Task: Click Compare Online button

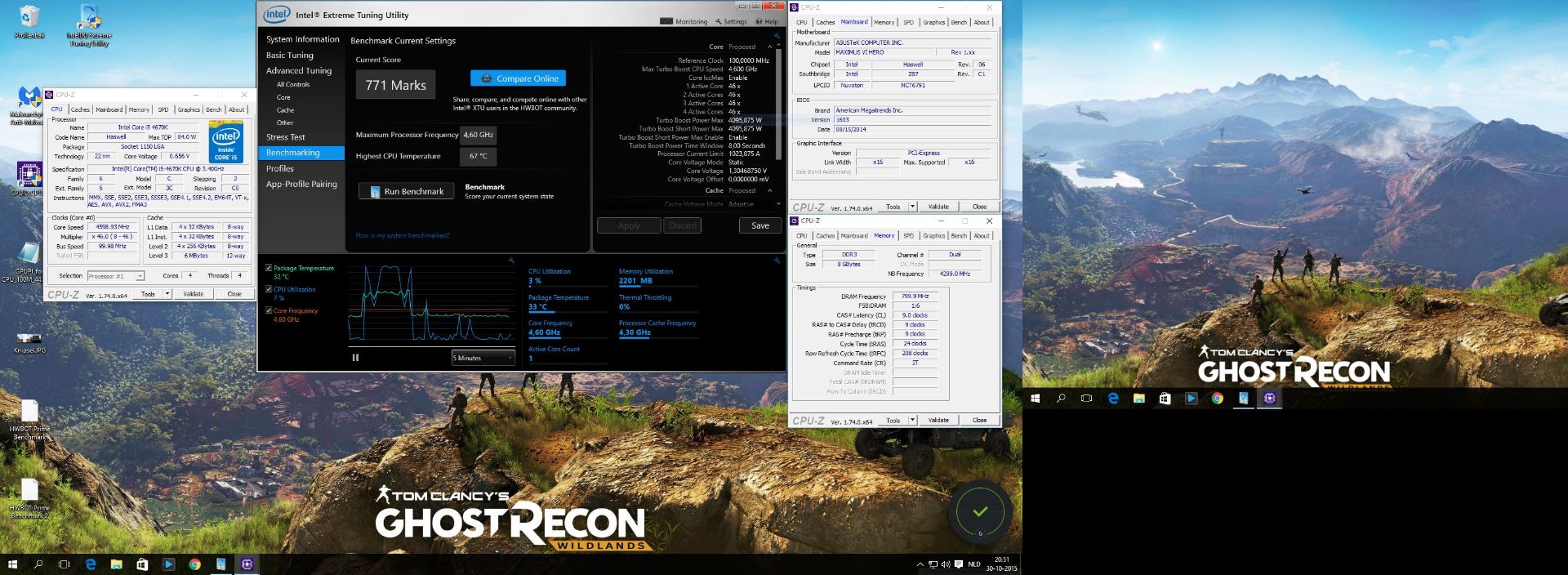Action: [518, 78]
